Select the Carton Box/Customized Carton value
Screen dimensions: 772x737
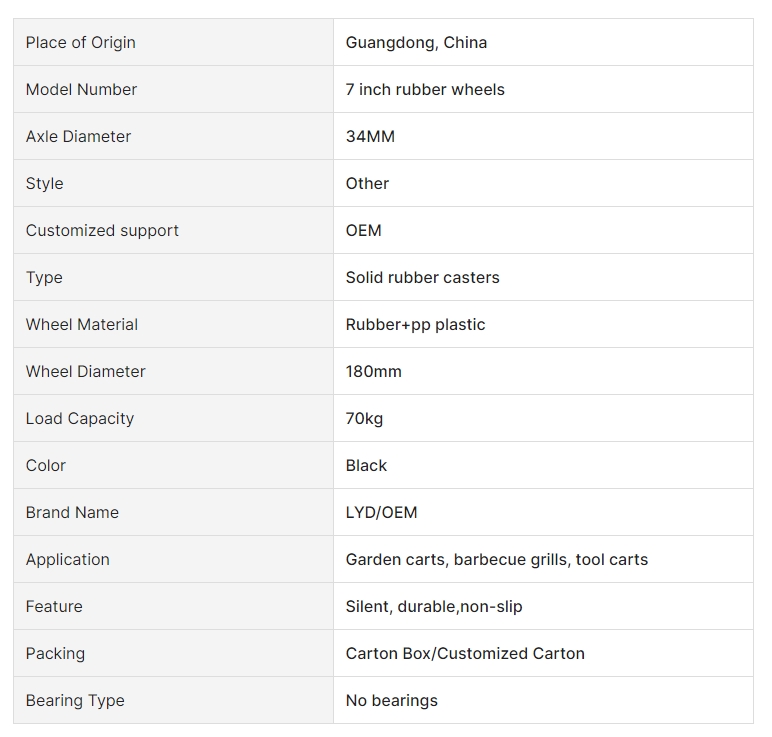[465, 653]
